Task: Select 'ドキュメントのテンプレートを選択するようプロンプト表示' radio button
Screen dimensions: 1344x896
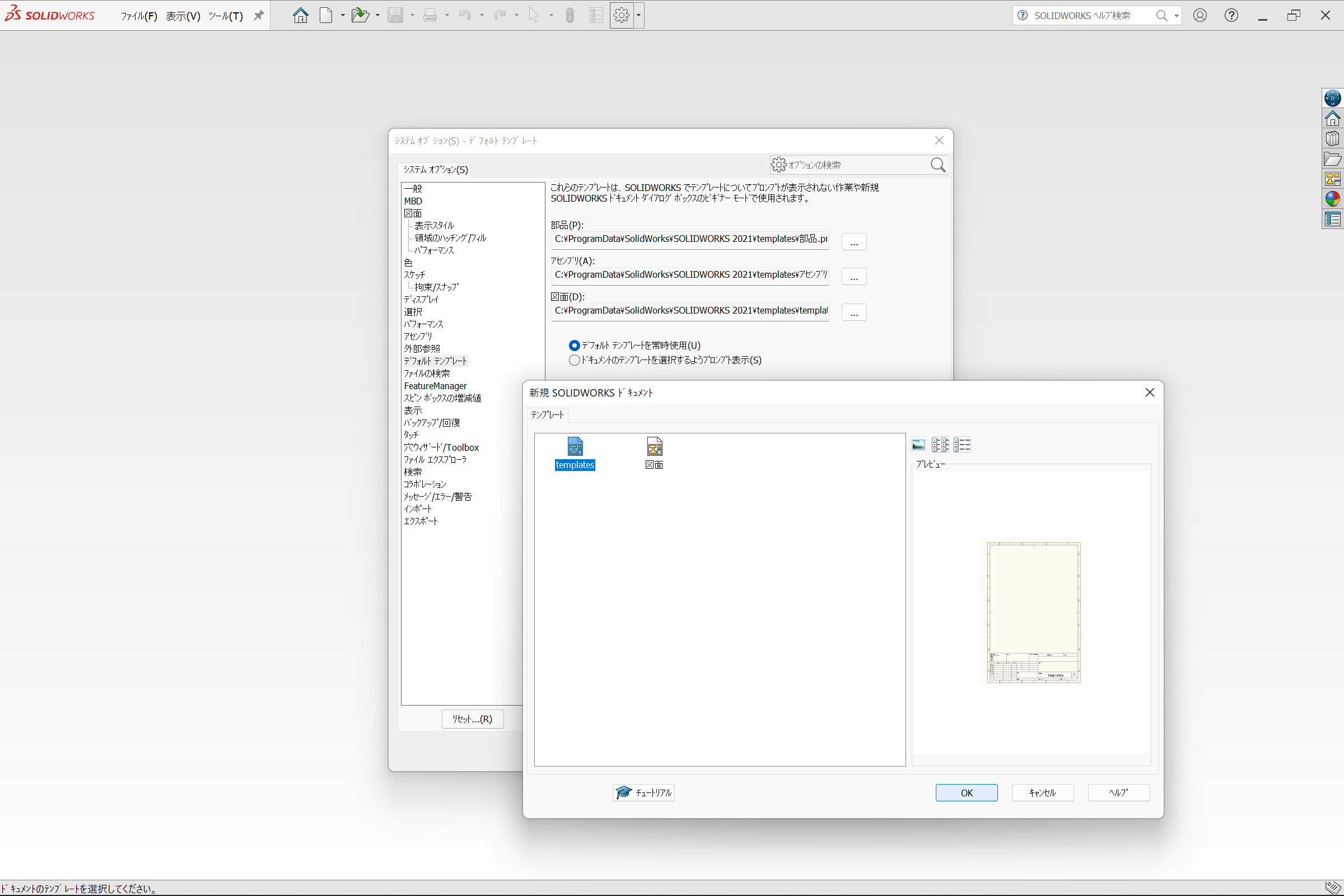Action: coord(575,361)
